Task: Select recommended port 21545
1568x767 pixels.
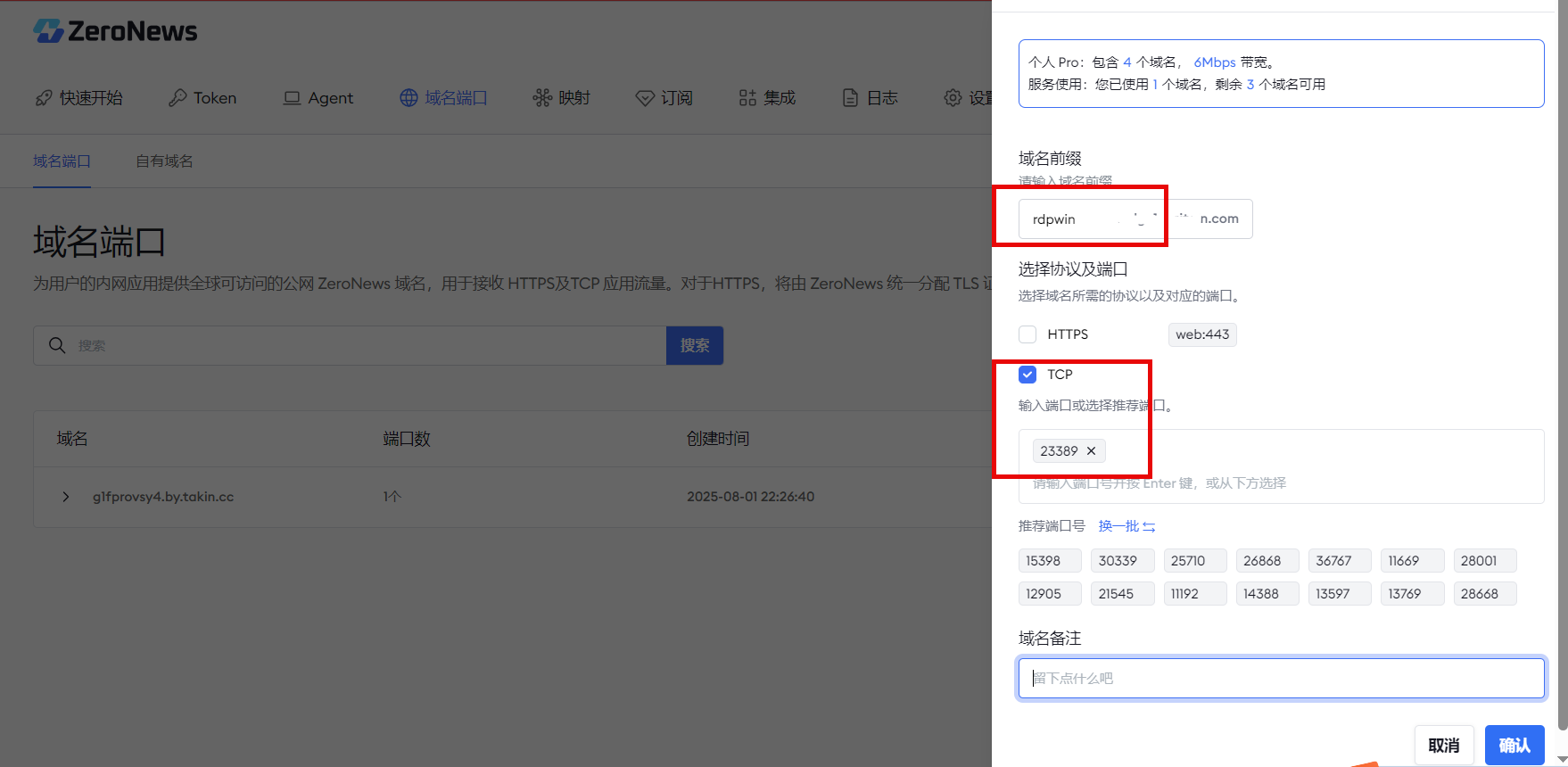Action: [x=1123, y=594]
